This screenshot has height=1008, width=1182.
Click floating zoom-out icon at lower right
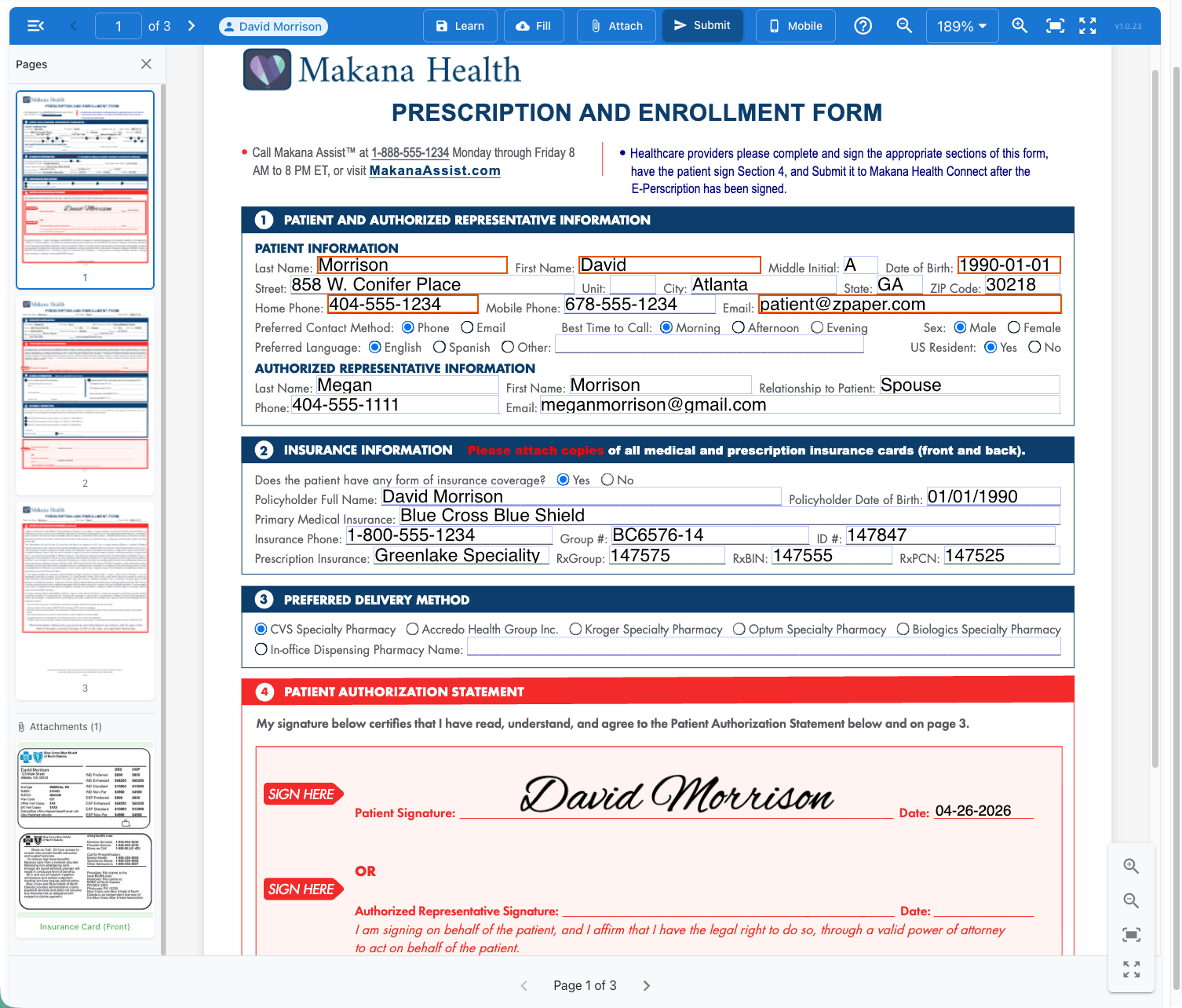[x=1131, y=900]
